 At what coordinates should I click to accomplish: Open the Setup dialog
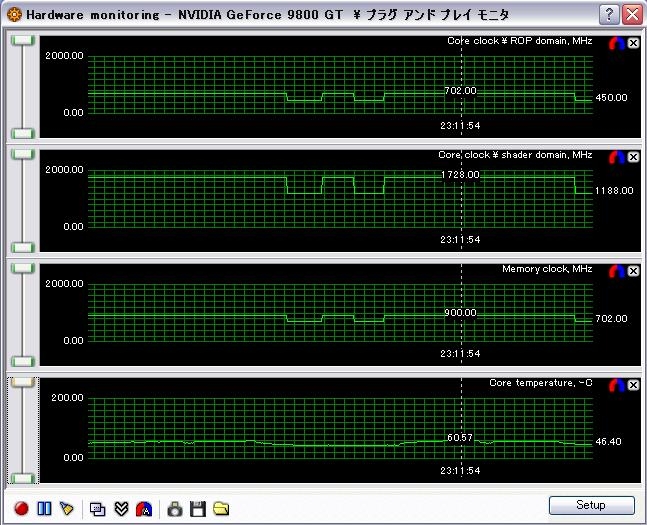(x=591, y=505)
